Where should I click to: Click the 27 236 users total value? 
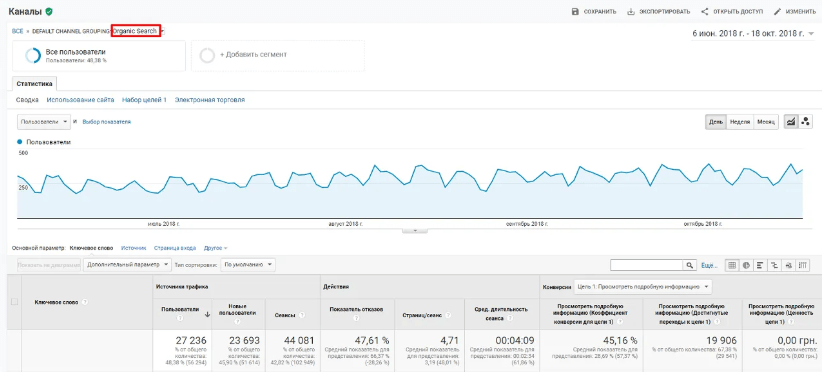tap(190, 341)
